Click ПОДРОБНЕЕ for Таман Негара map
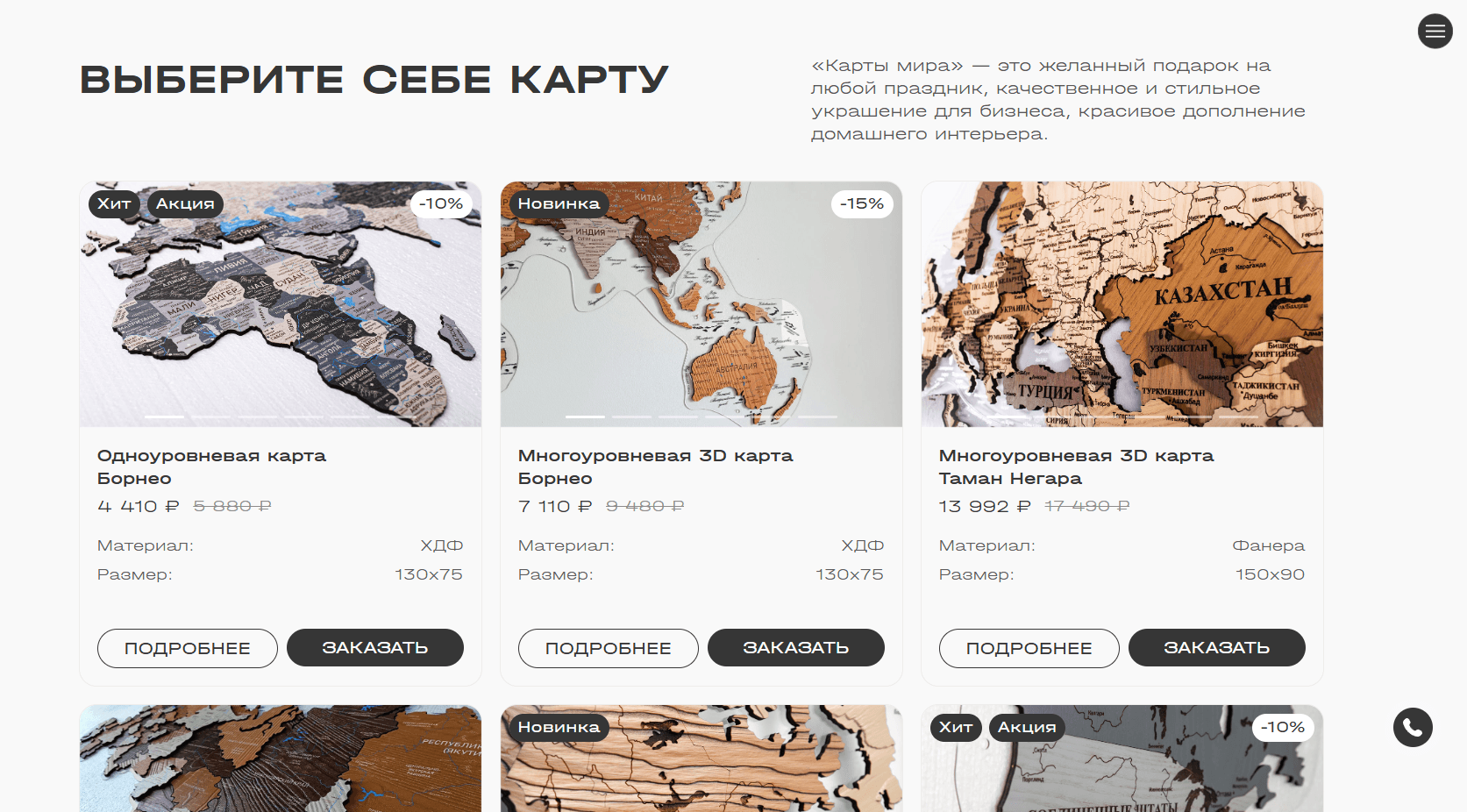Screen dimensions: 1467x812 tap(1029, 648)
